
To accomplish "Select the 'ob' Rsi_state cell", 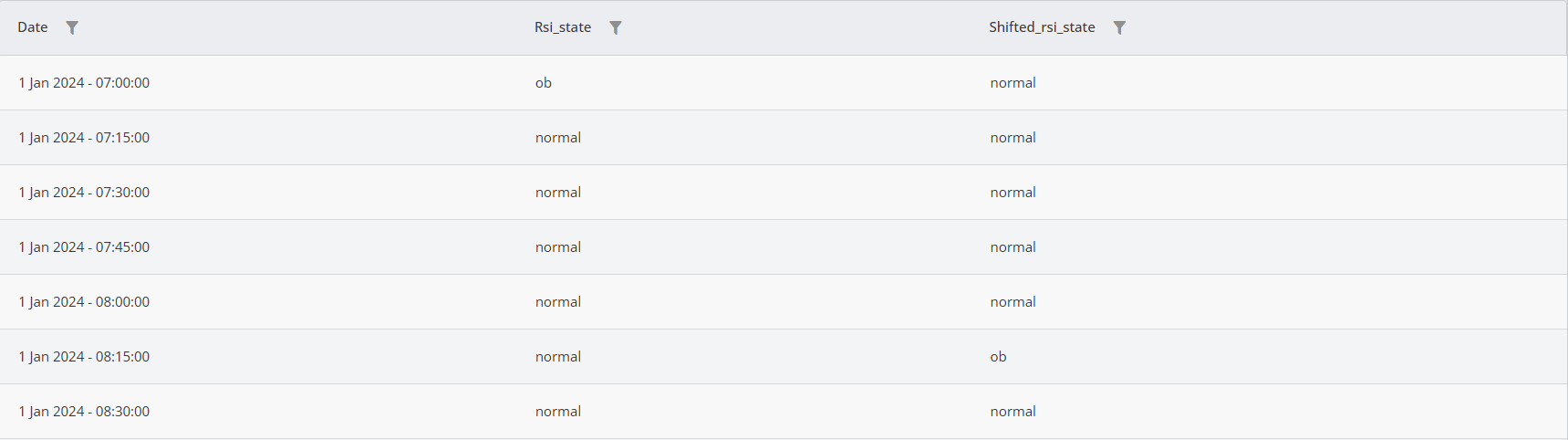I will click(x=544, y=83).
